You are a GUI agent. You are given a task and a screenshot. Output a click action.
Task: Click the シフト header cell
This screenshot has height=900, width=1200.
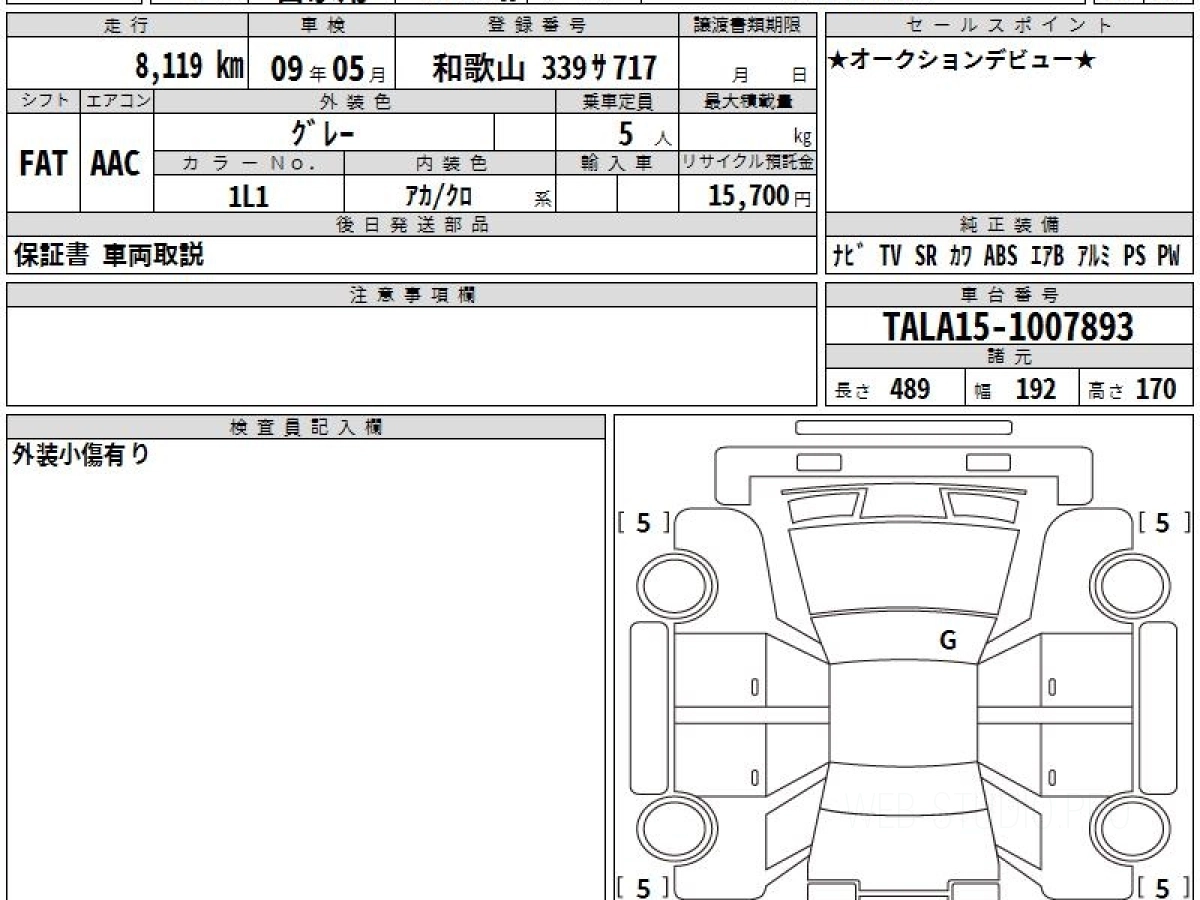coord(43,101)
